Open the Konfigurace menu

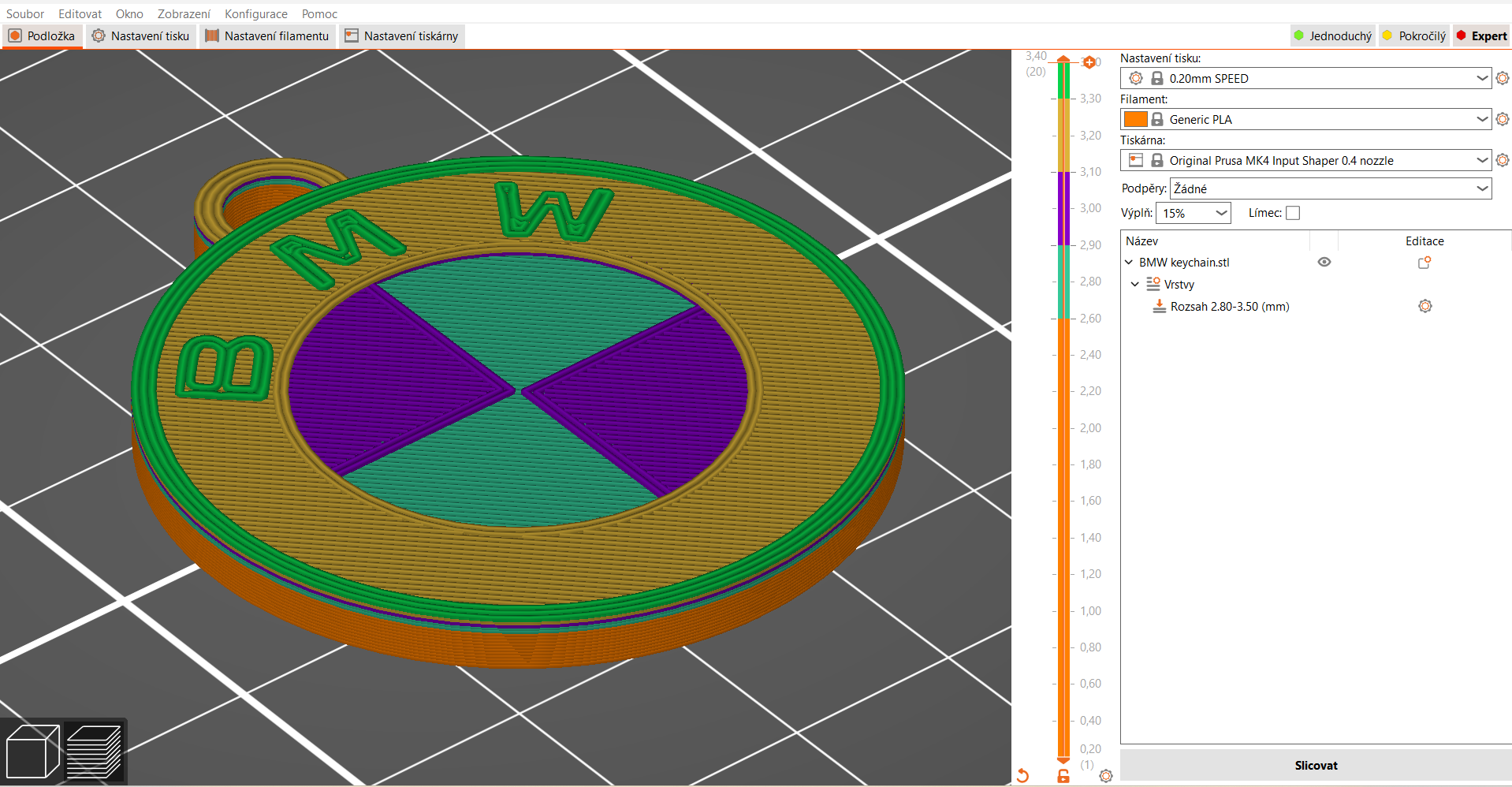click(x=255, y=14)
